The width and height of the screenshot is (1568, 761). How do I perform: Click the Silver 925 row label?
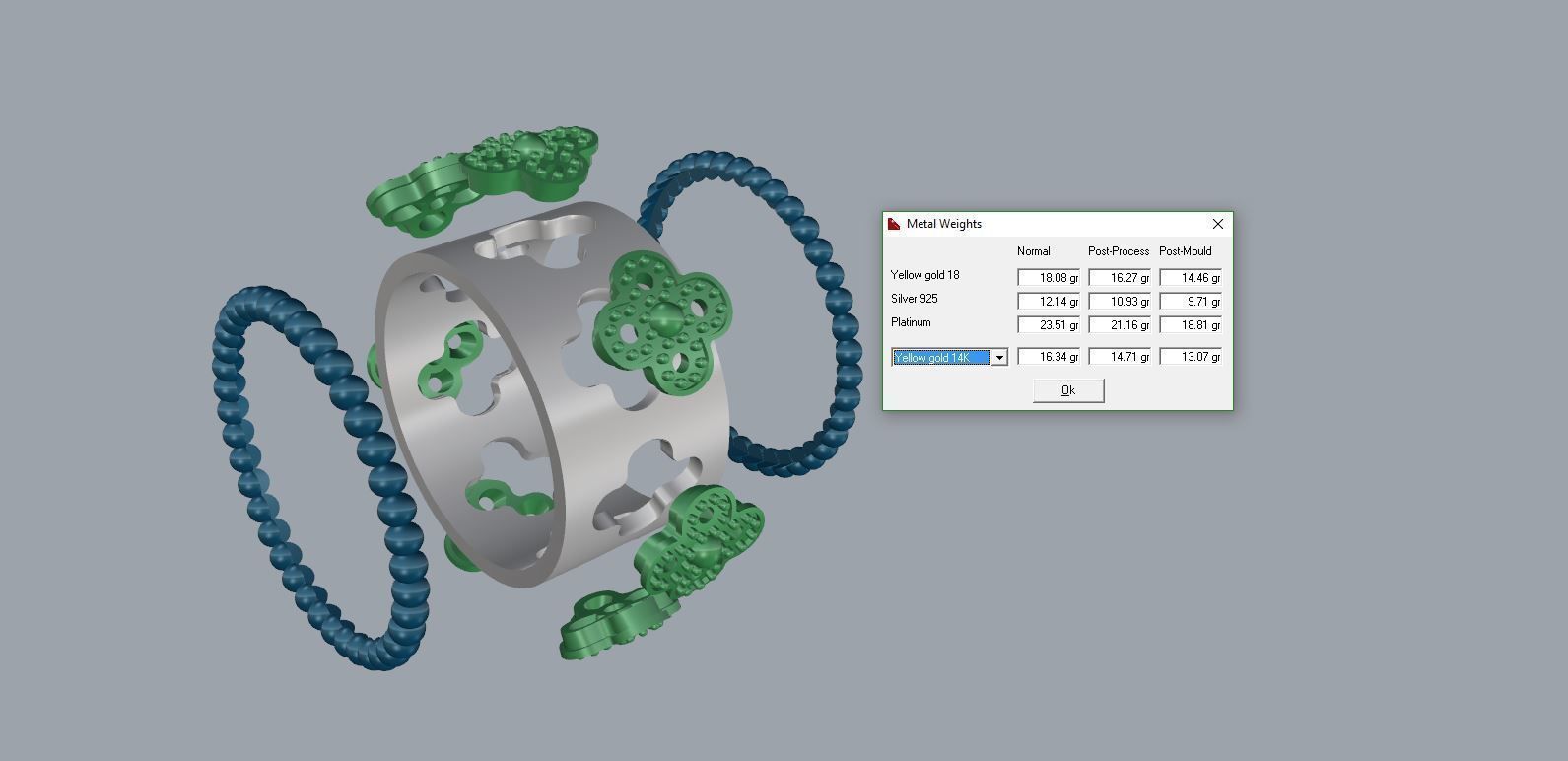(x=914, y=299)
